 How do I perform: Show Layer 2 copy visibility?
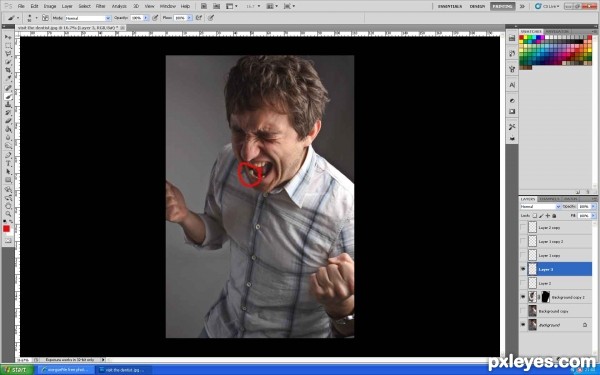(523, 227)
